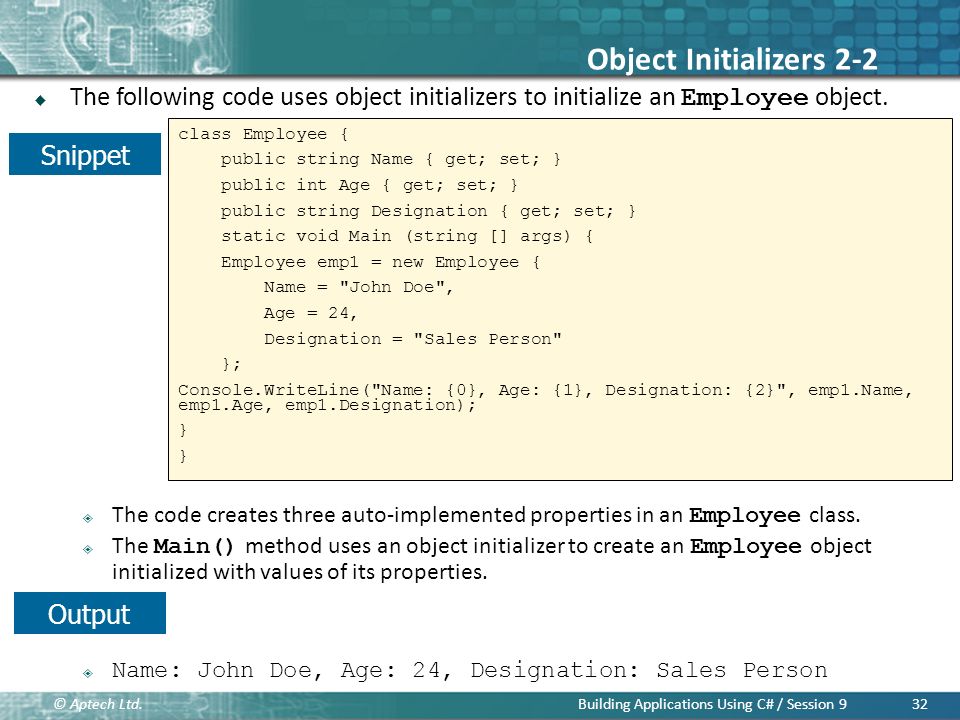Click the line 'public string Name { get; set; }'

pyautogui.click(x=391, y=159)
